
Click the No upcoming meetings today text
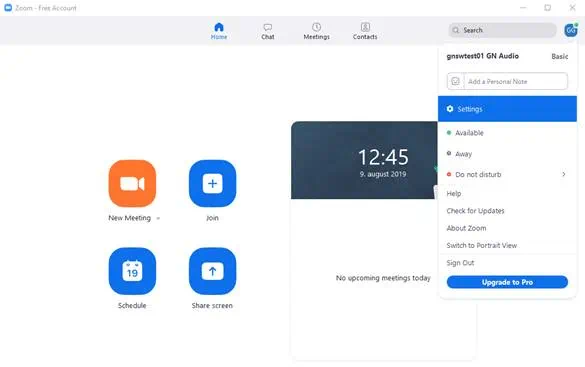(383, 278)
